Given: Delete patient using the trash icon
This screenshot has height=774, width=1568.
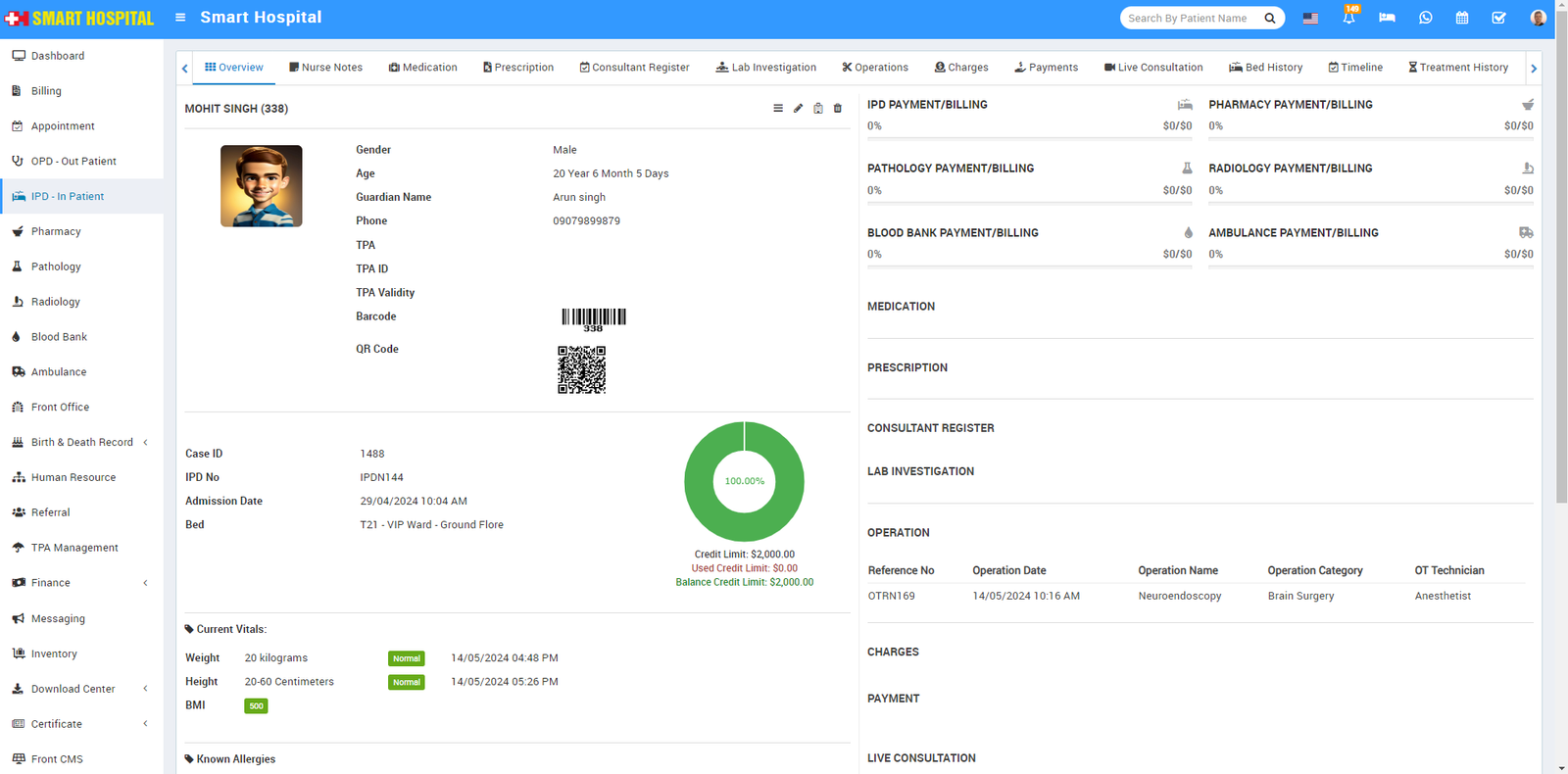Looking at the screenshot, I should (838, 109).
